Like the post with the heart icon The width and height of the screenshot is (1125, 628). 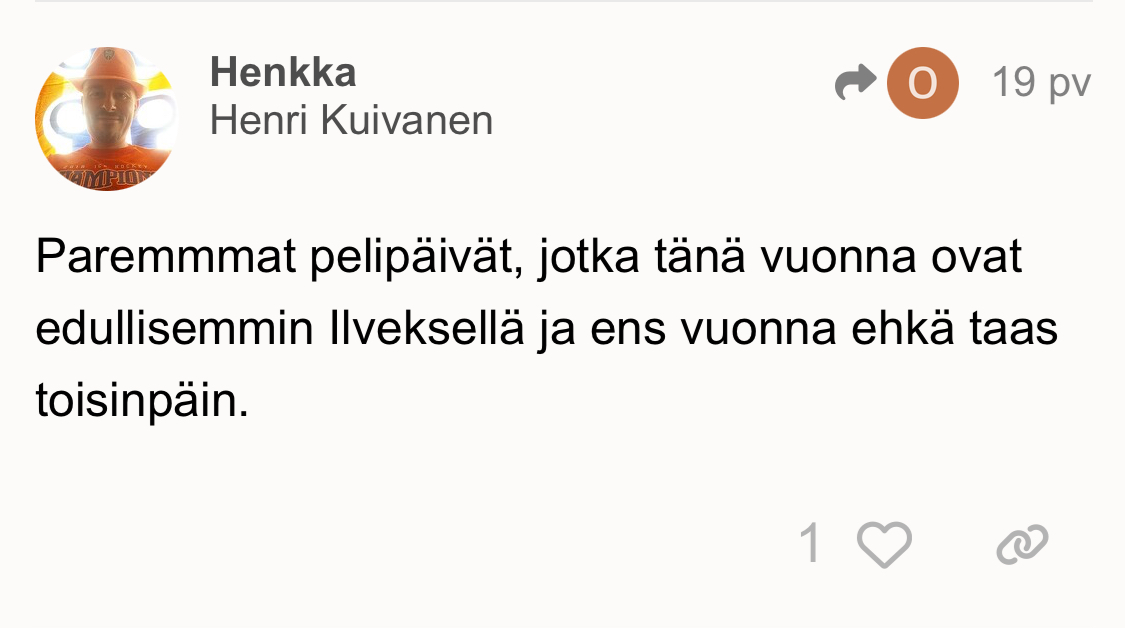pyautogui.click(x=885, y=545)
